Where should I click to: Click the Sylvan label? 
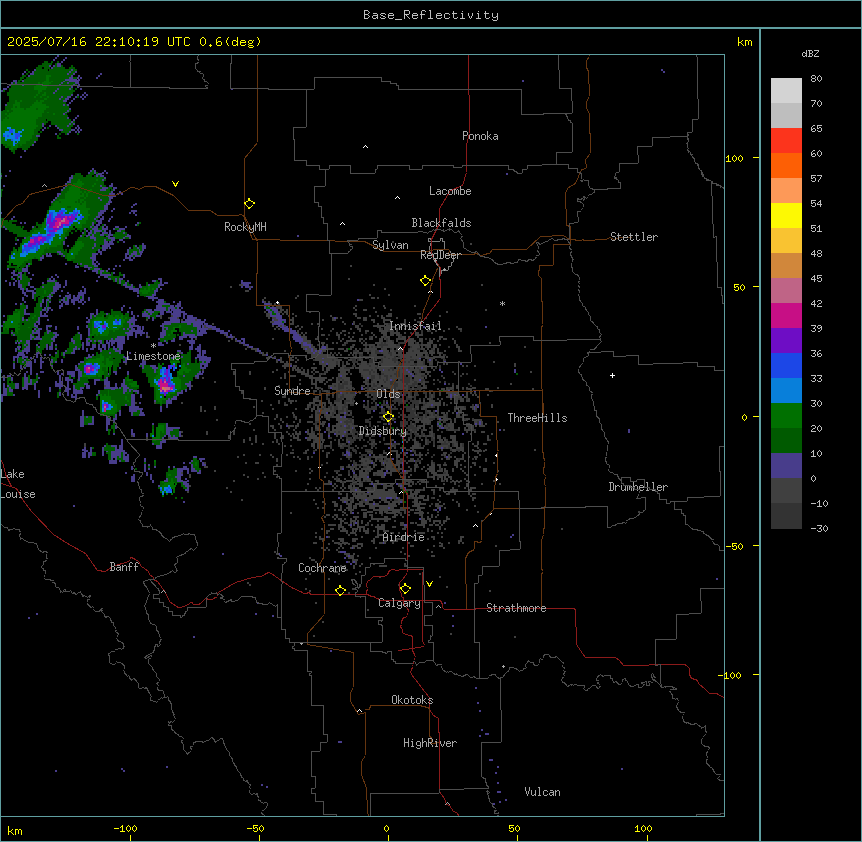click(390, 245)
